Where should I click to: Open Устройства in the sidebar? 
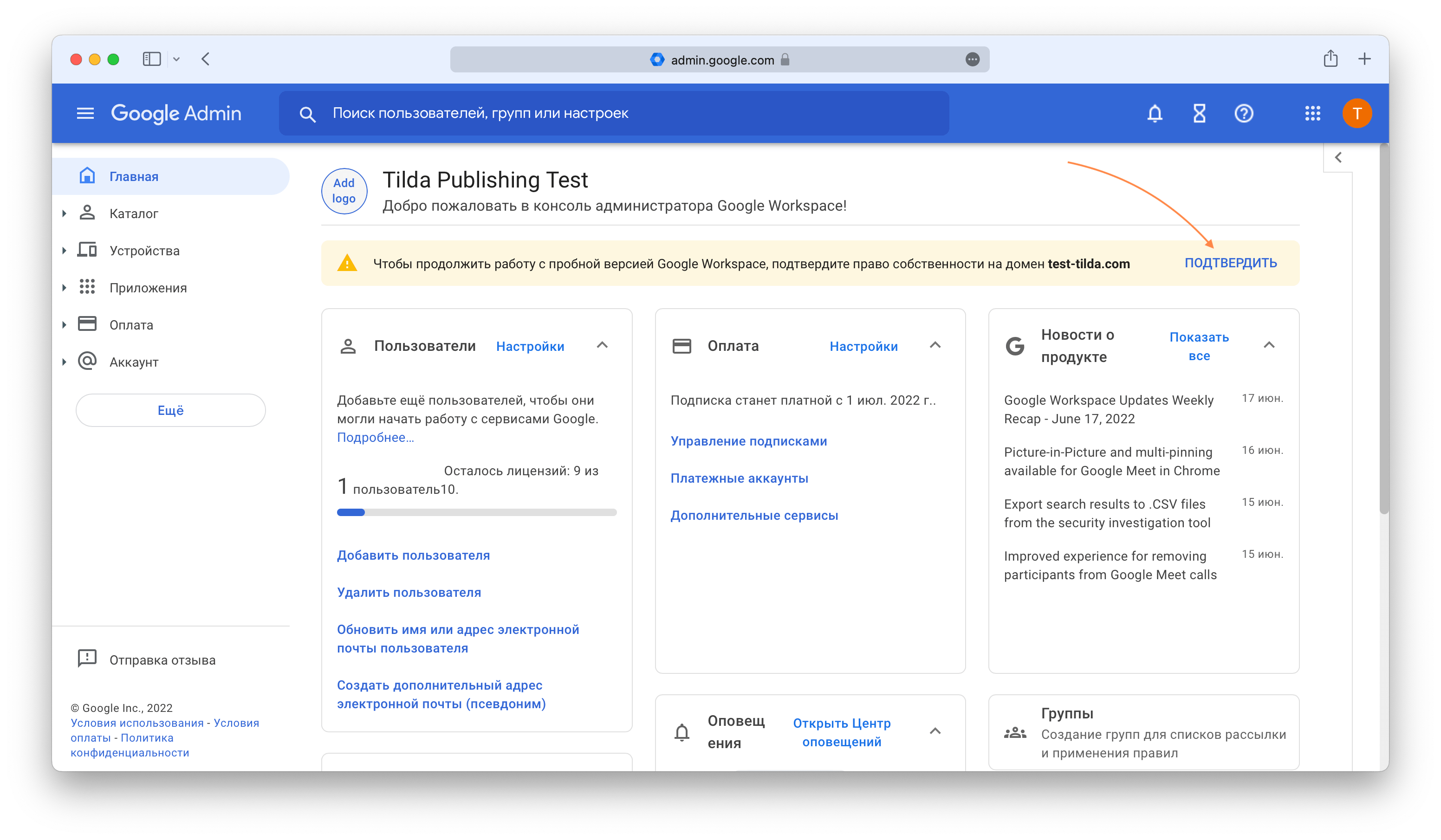pos(170,251)
